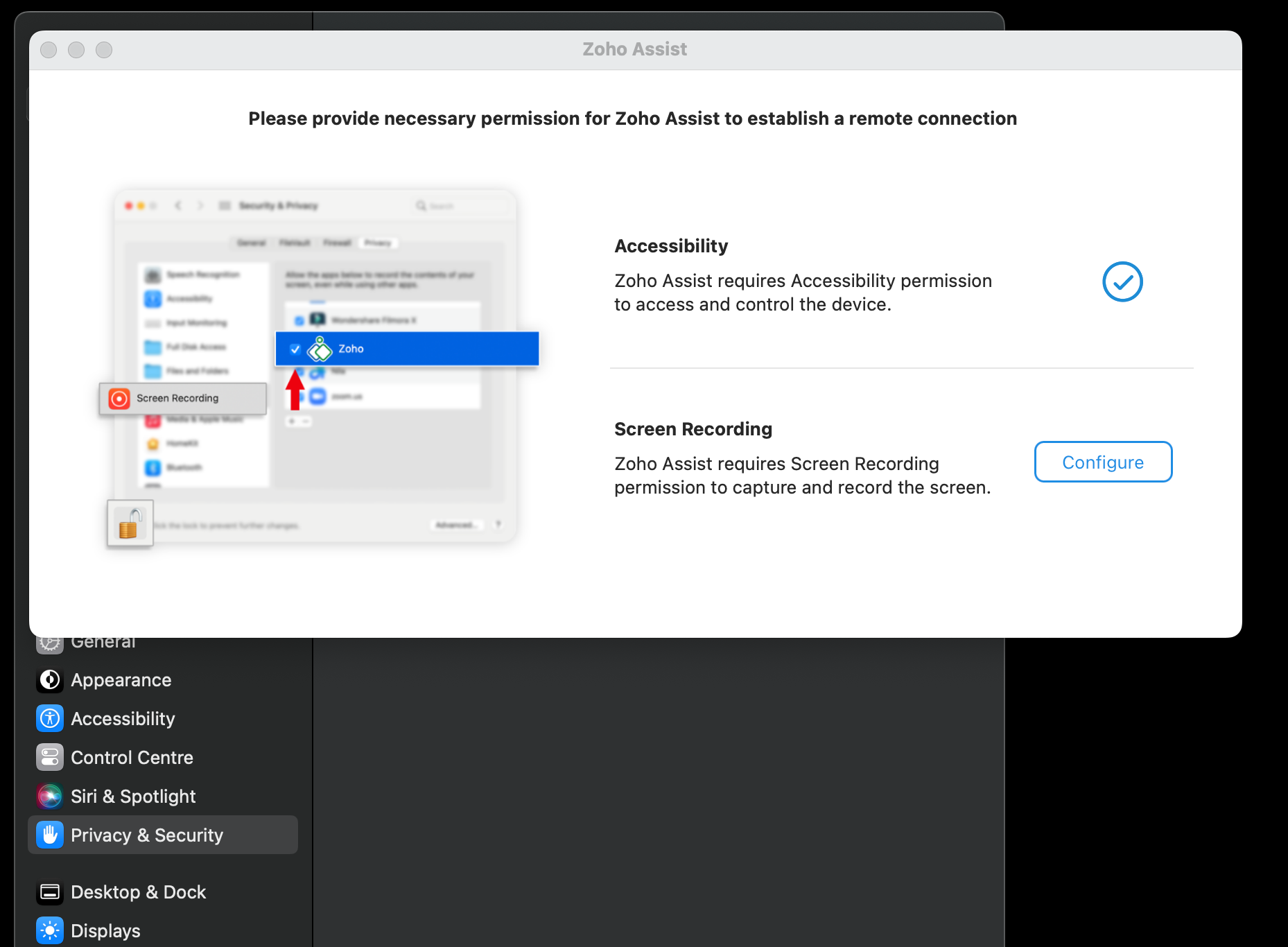
Task: Click the bold "Screen Recording" heading in Zoho Assist
Action: [x=693, y=429]
